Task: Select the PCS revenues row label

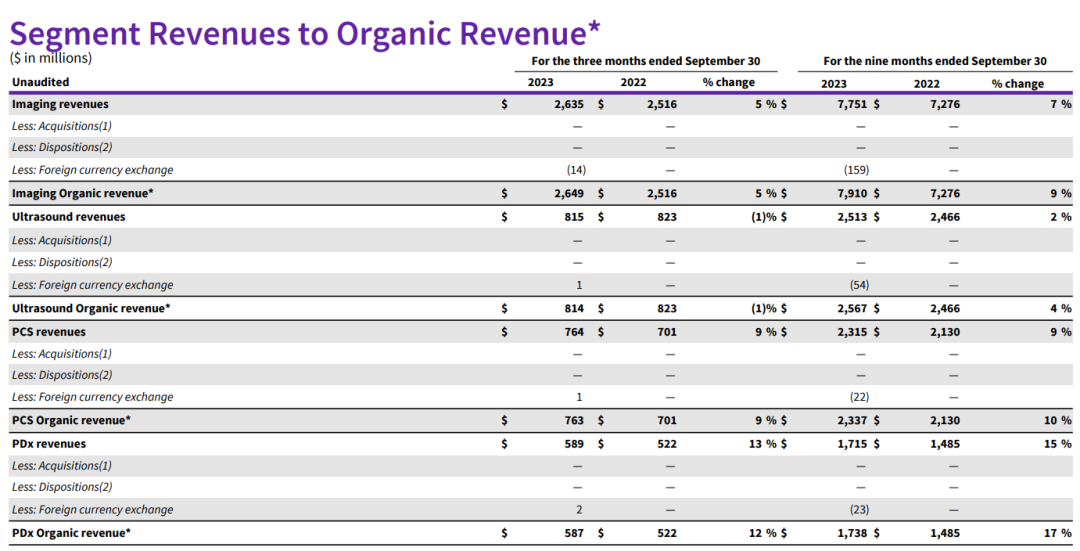Action: click(x=49, y=332)
